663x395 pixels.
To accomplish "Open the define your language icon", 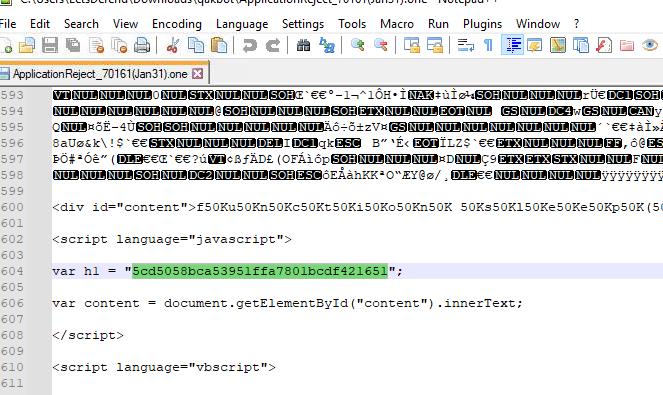I will (535, 45).
